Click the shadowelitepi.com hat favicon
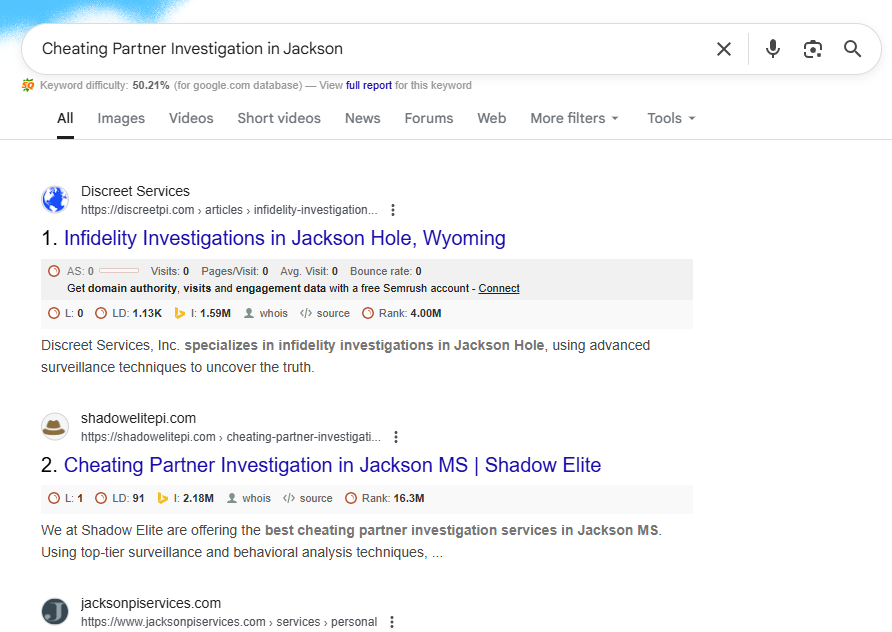 point(55,427)
